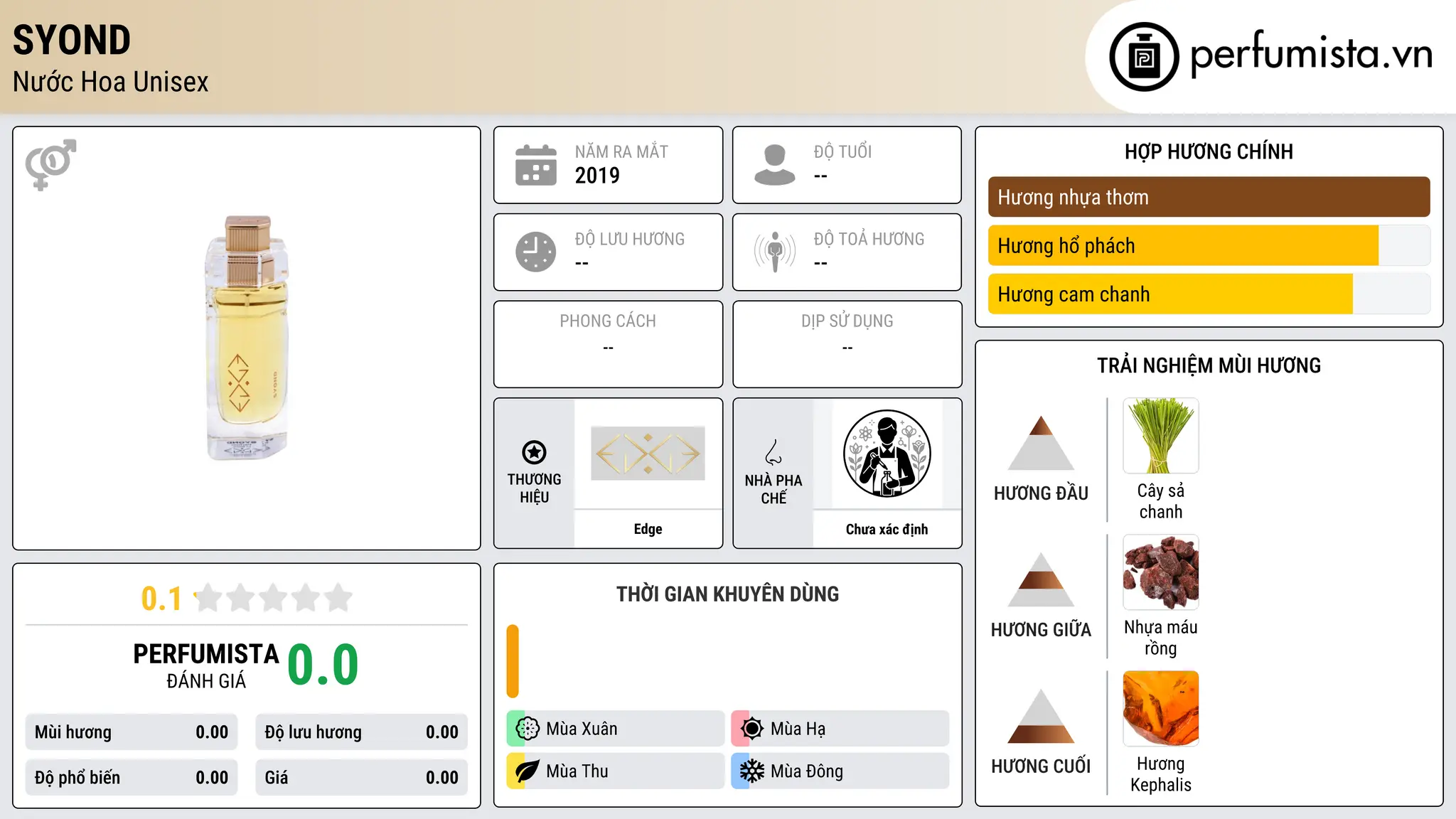
Task: Select the Hương Kephalis note image
Action: pos(1161,709)
